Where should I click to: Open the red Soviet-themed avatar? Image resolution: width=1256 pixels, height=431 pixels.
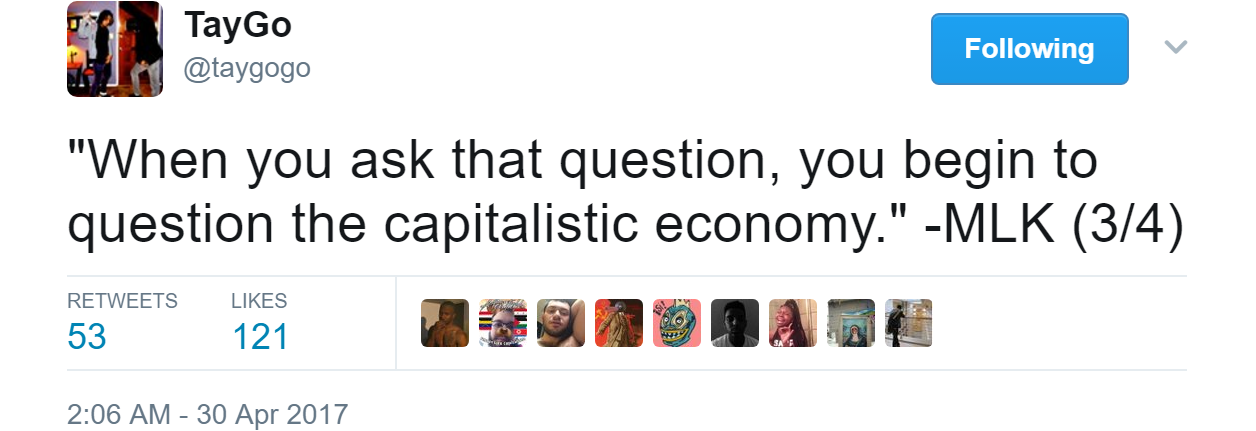[619, 323]
